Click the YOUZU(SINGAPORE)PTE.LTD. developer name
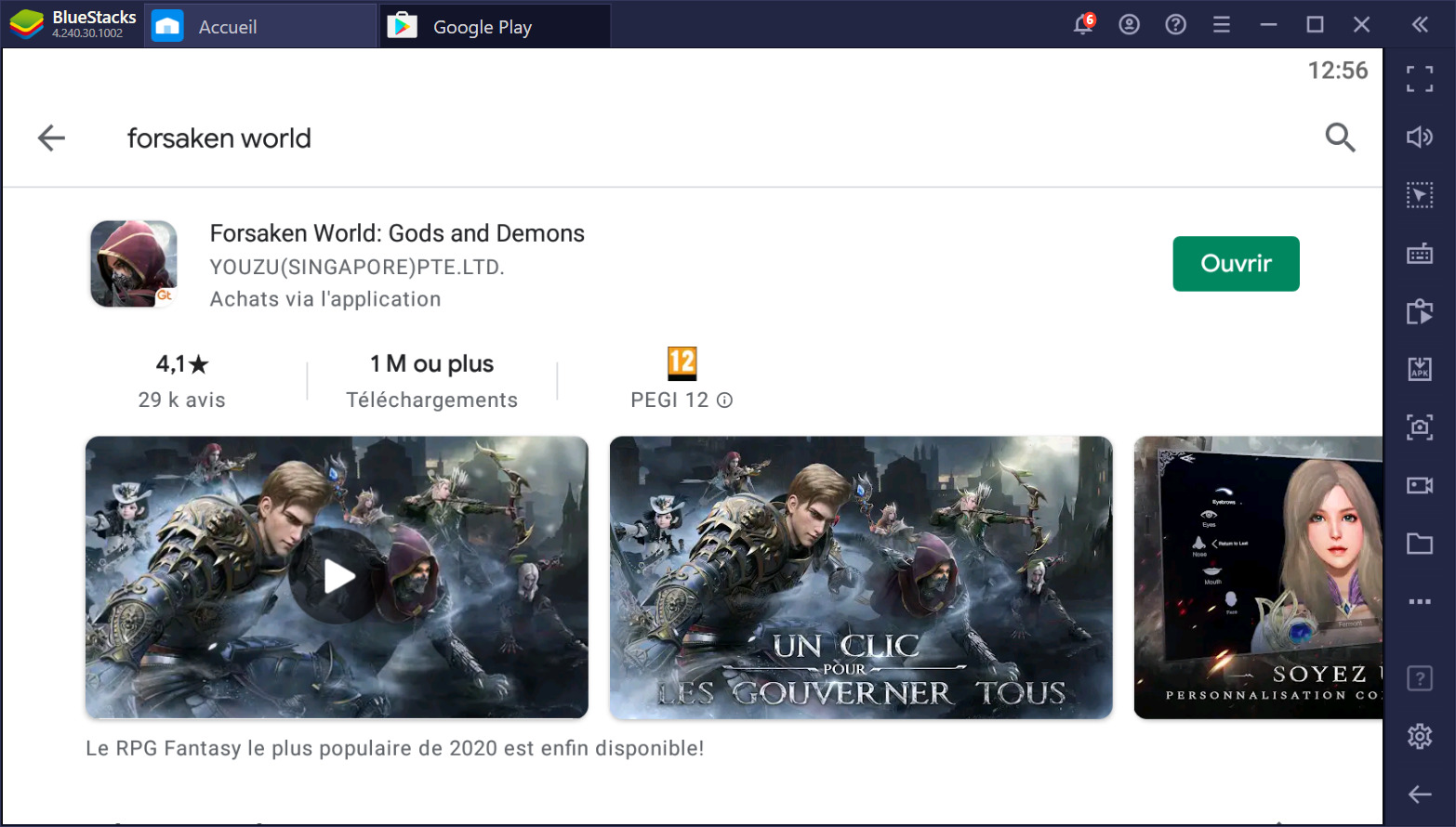This screenshot has width=1456, height=827. (x=357, y=268)
